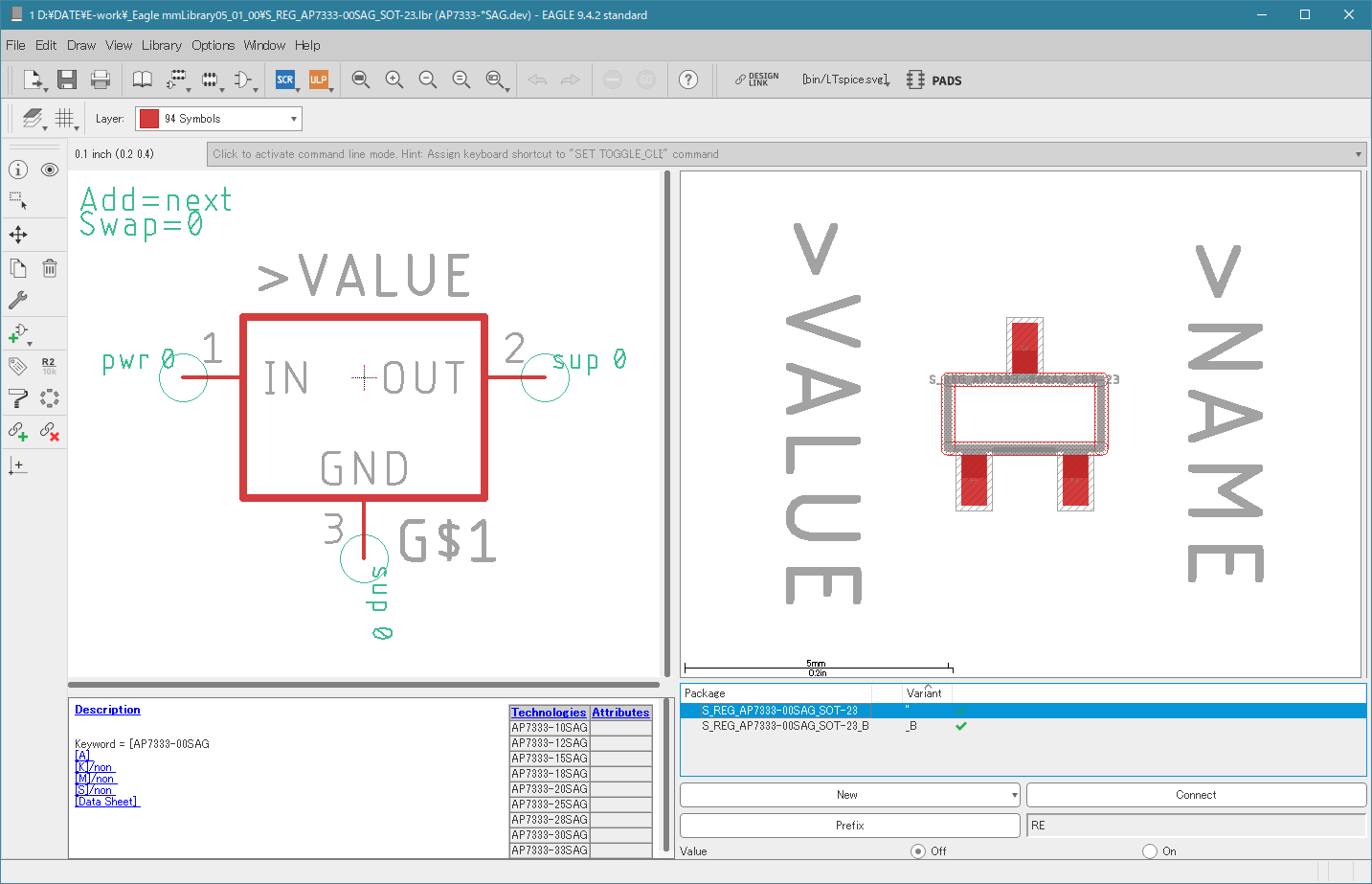1372x884 pixels.
Task: Open the View menu
Action: pos(119,45)
